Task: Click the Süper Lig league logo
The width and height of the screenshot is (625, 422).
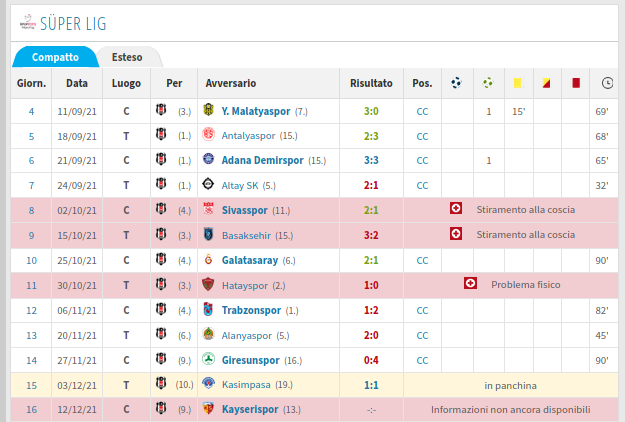Action: [28, 22]
